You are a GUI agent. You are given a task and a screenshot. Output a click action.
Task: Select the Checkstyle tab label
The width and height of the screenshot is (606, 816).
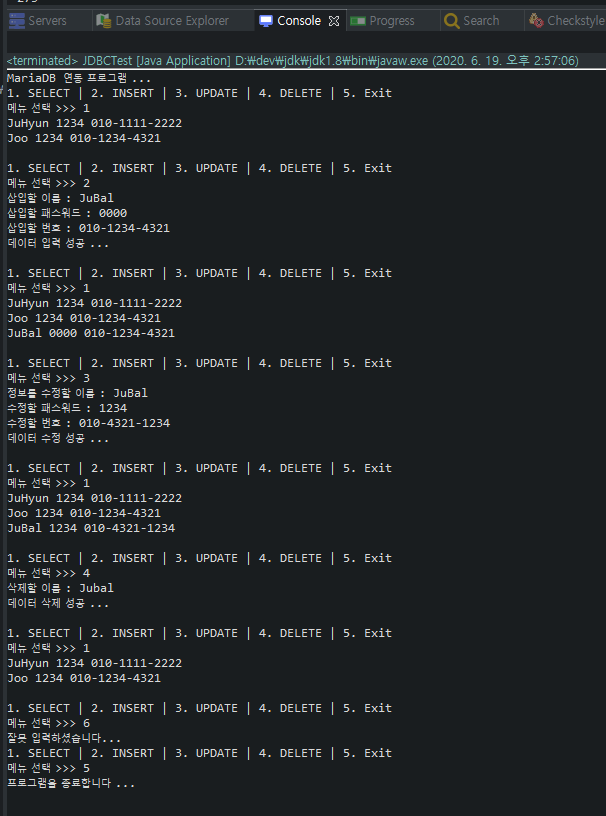(576, 21)
